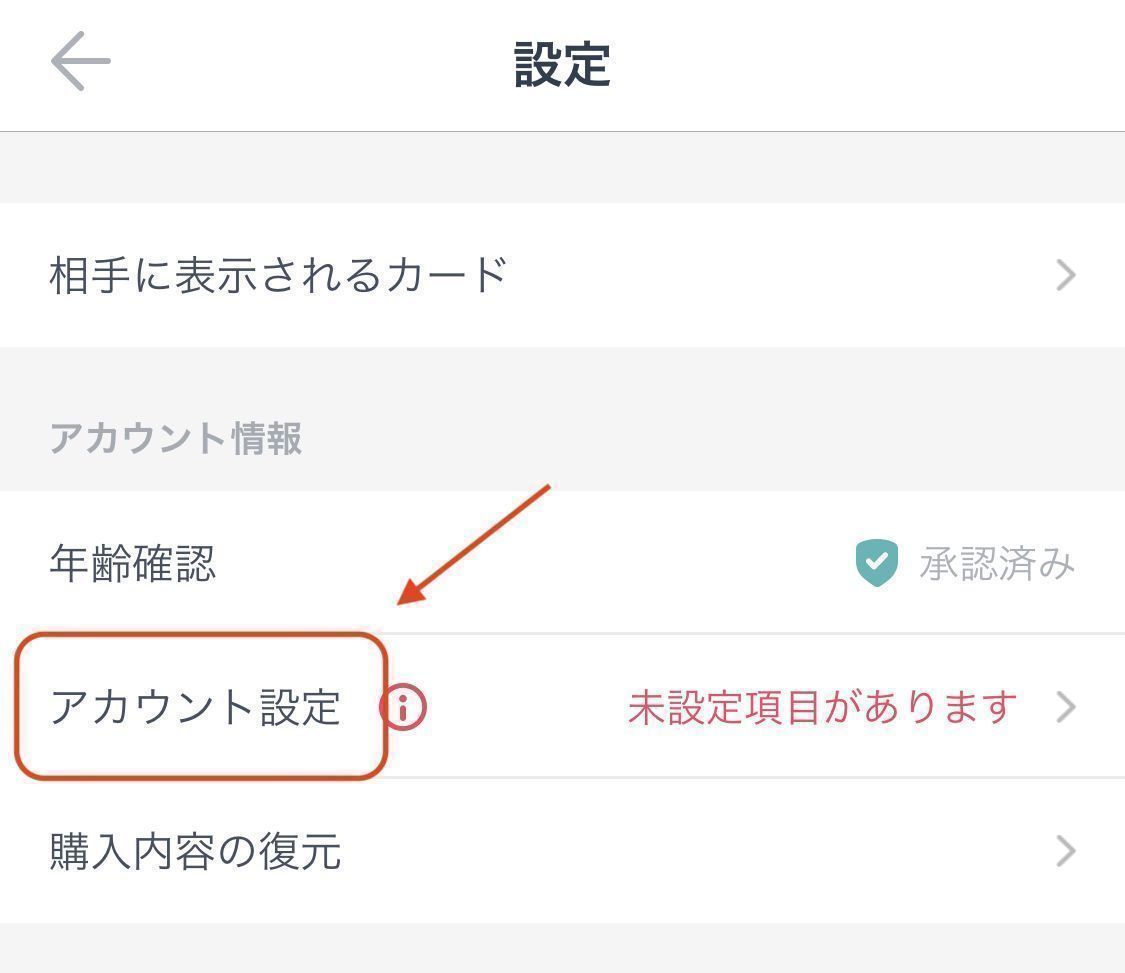
Task: Click the gray area below 購入内容の復元
Action: coord(562,948)
